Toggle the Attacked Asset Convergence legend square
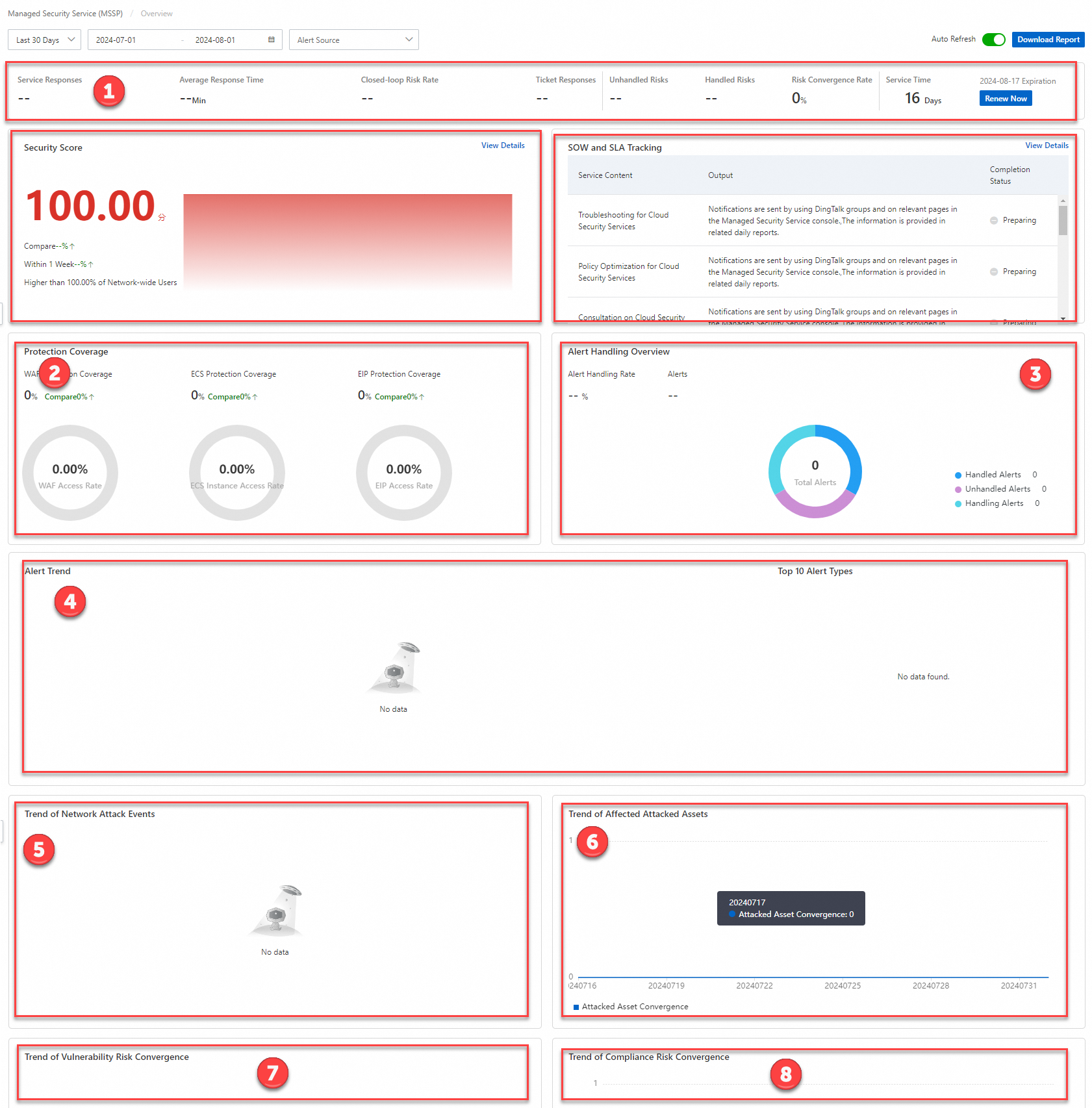This screenshot has height=1108, width=1092. tap(576, 1007)
